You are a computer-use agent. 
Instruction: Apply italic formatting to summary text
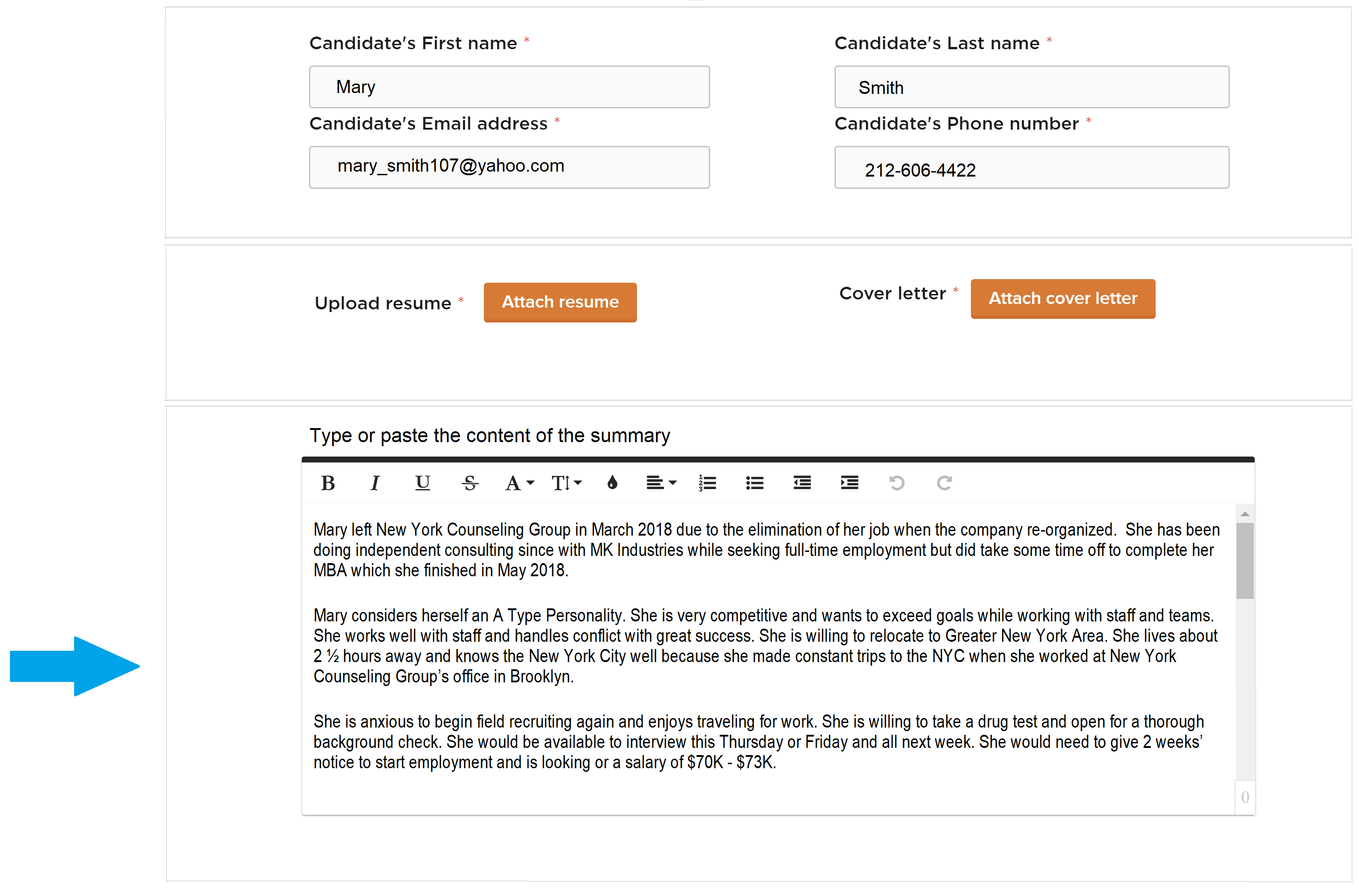[x=375, y=483]
